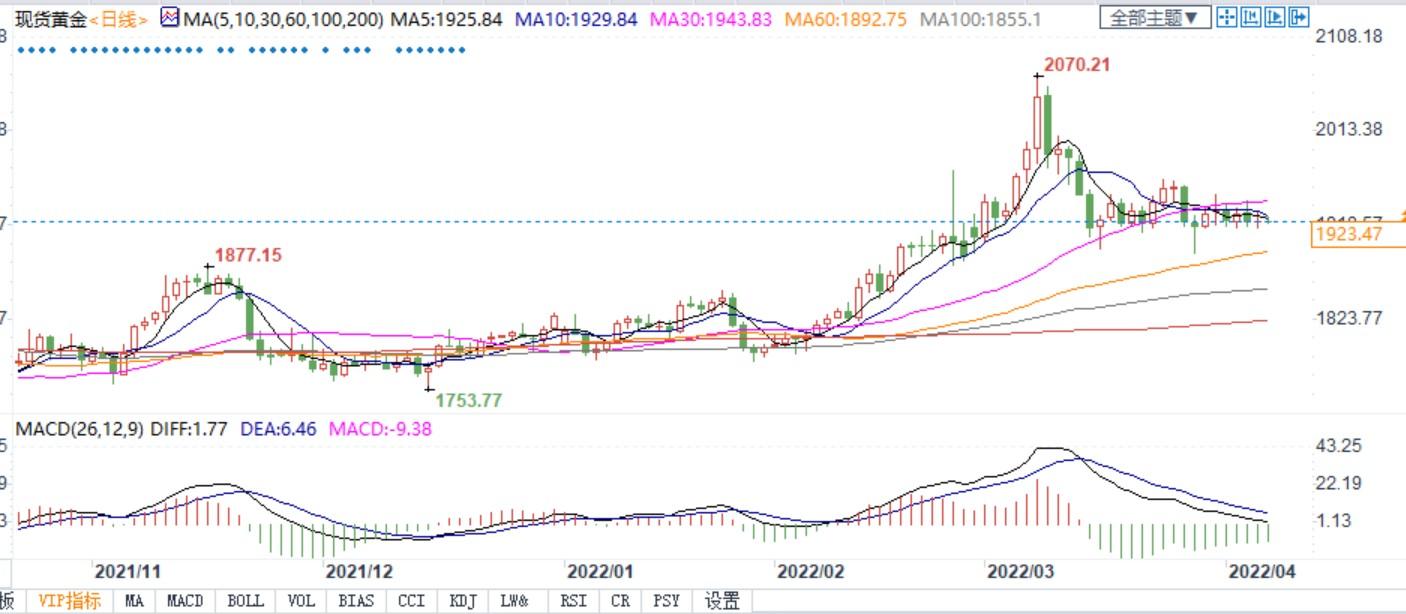Switch to the VIP指标 tab
This screenshot has height=614, width=1406.
(69, 601)
